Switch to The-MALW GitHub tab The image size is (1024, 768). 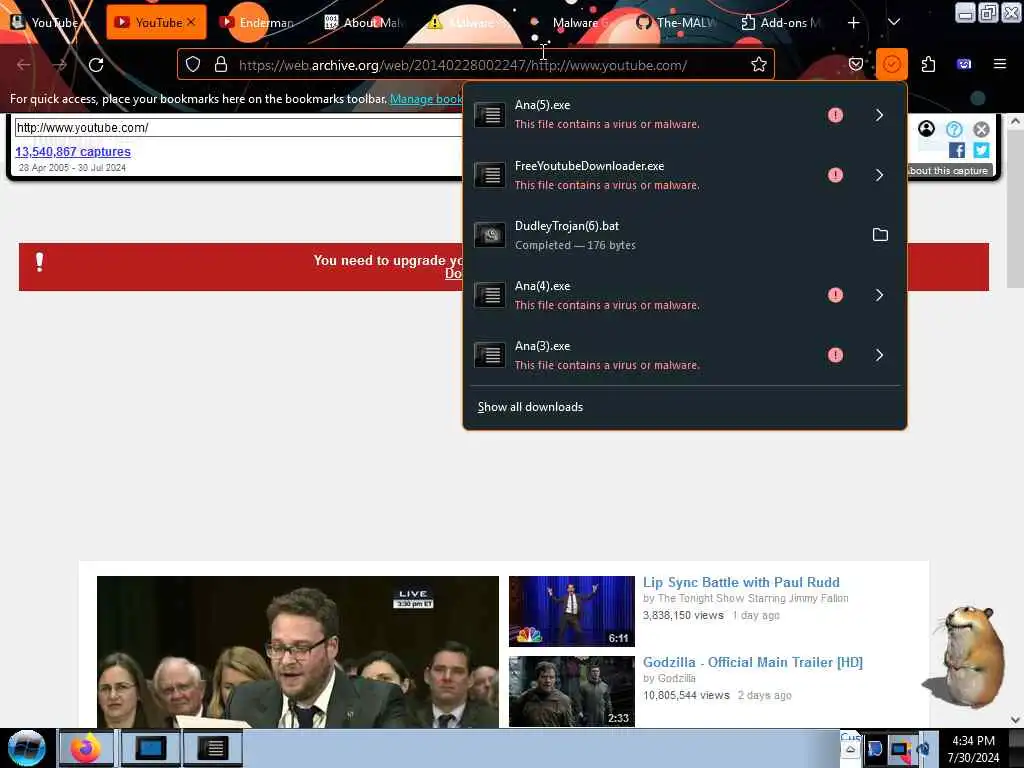677,22
